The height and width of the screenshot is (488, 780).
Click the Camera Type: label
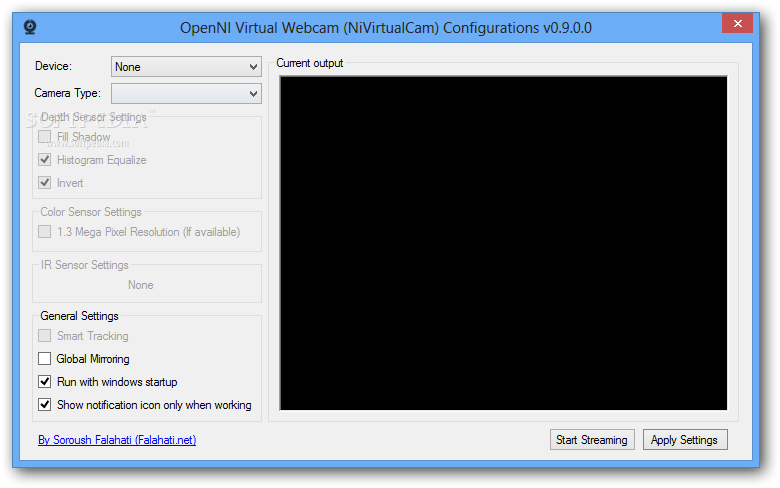(67, 93)
